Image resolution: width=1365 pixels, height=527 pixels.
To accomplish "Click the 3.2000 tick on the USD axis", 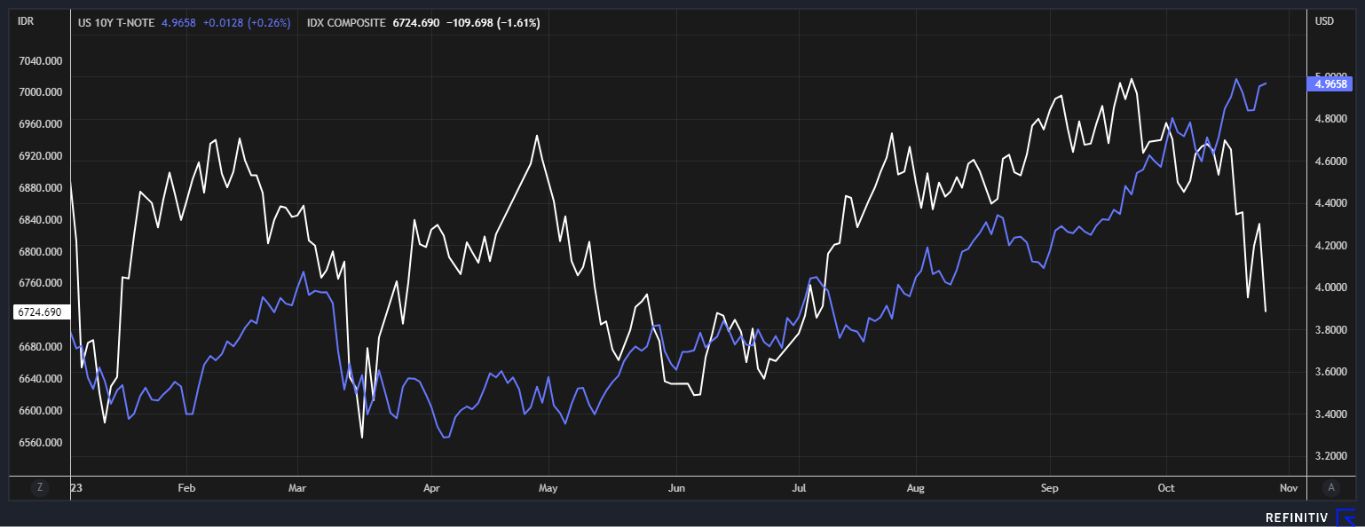I will coord(1331,456).
